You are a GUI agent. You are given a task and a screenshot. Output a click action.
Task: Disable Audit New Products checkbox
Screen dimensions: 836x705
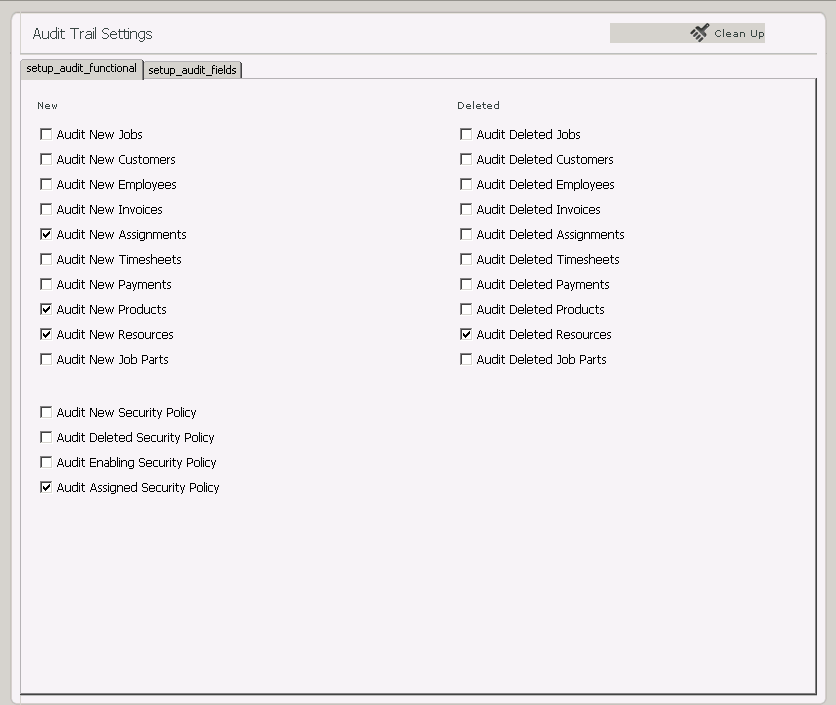pos(46,309)
